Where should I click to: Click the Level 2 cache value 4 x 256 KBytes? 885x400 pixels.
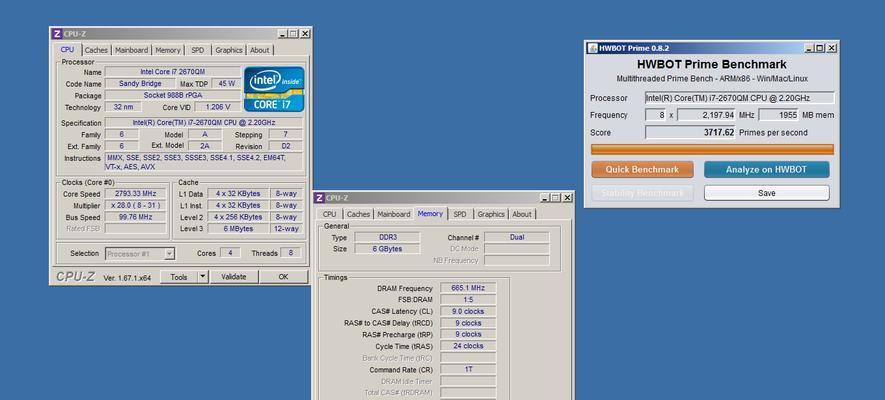tap(236, 217)
